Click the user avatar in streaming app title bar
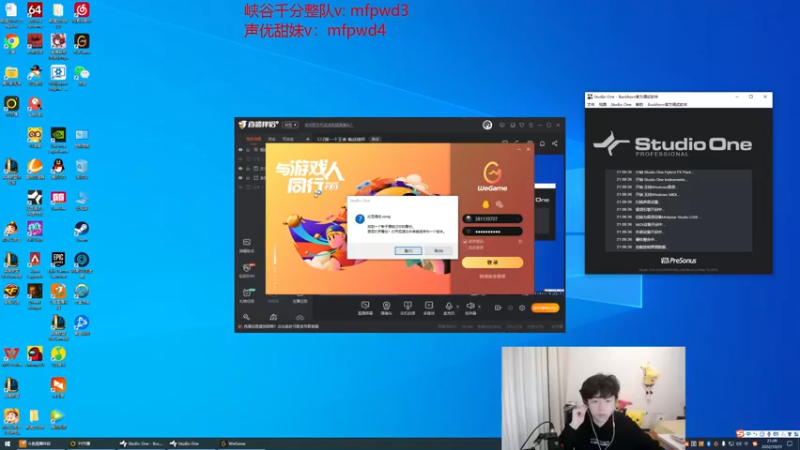The image size is (800, 450). 487,125
